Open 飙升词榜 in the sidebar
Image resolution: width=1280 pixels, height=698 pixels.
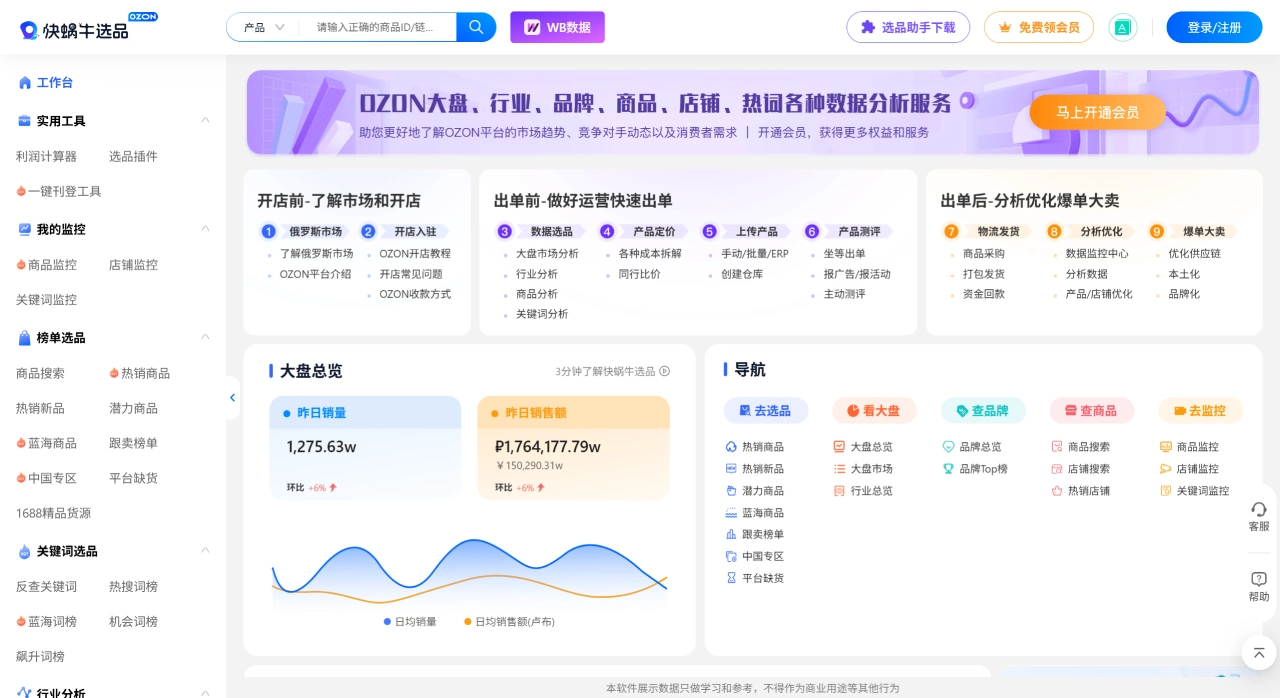pos(40,656)
